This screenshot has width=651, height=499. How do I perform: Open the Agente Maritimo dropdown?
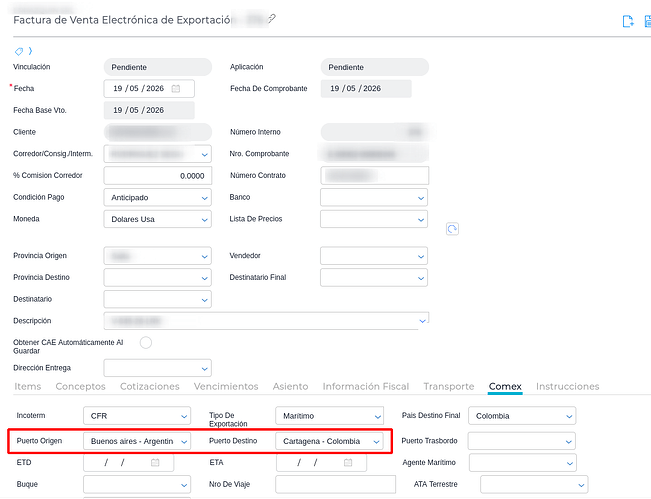(523, 463)
